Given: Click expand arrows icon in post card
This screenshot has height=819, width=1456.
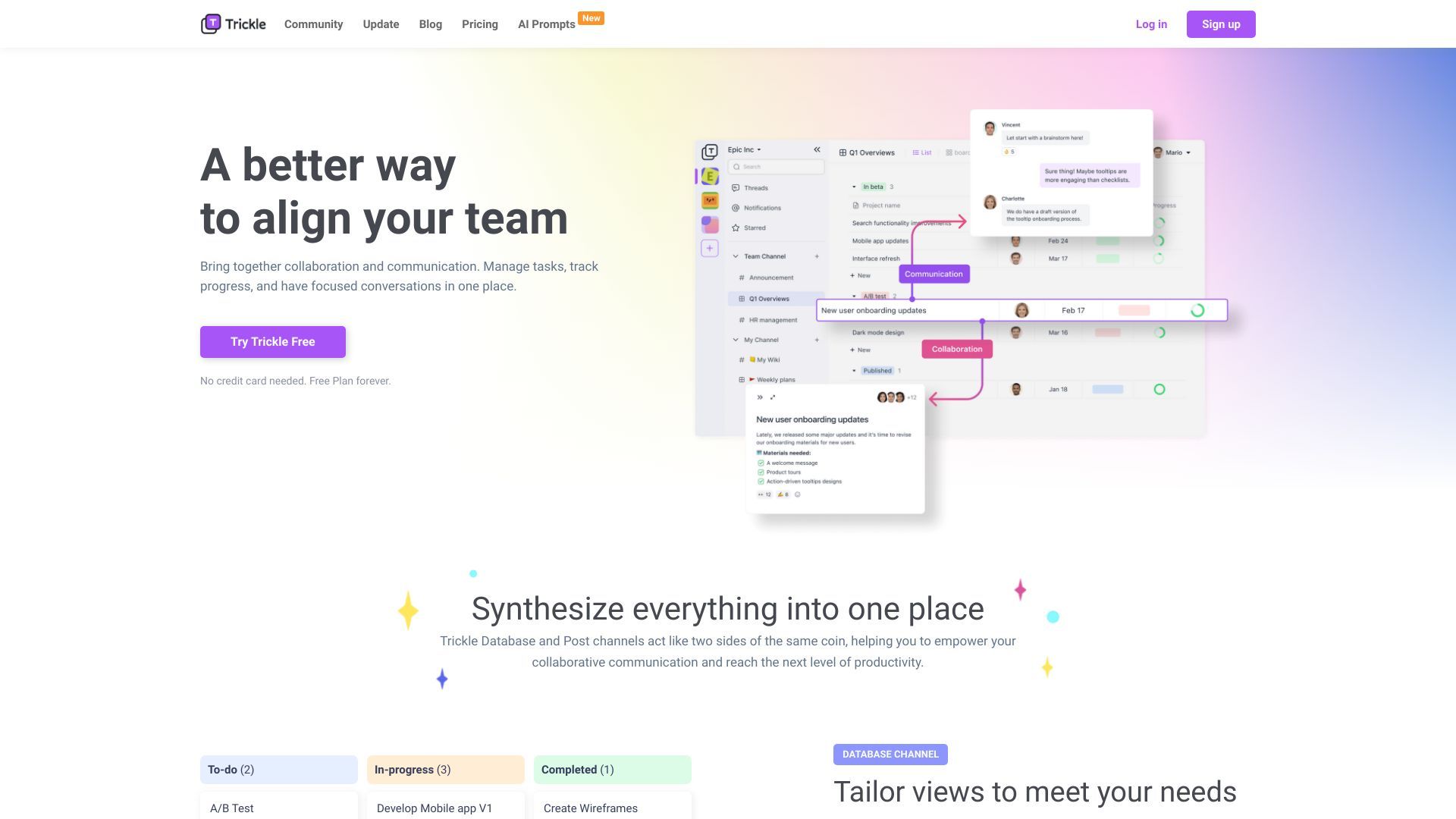Looking at the screenshot, I should tap(773, 397).
